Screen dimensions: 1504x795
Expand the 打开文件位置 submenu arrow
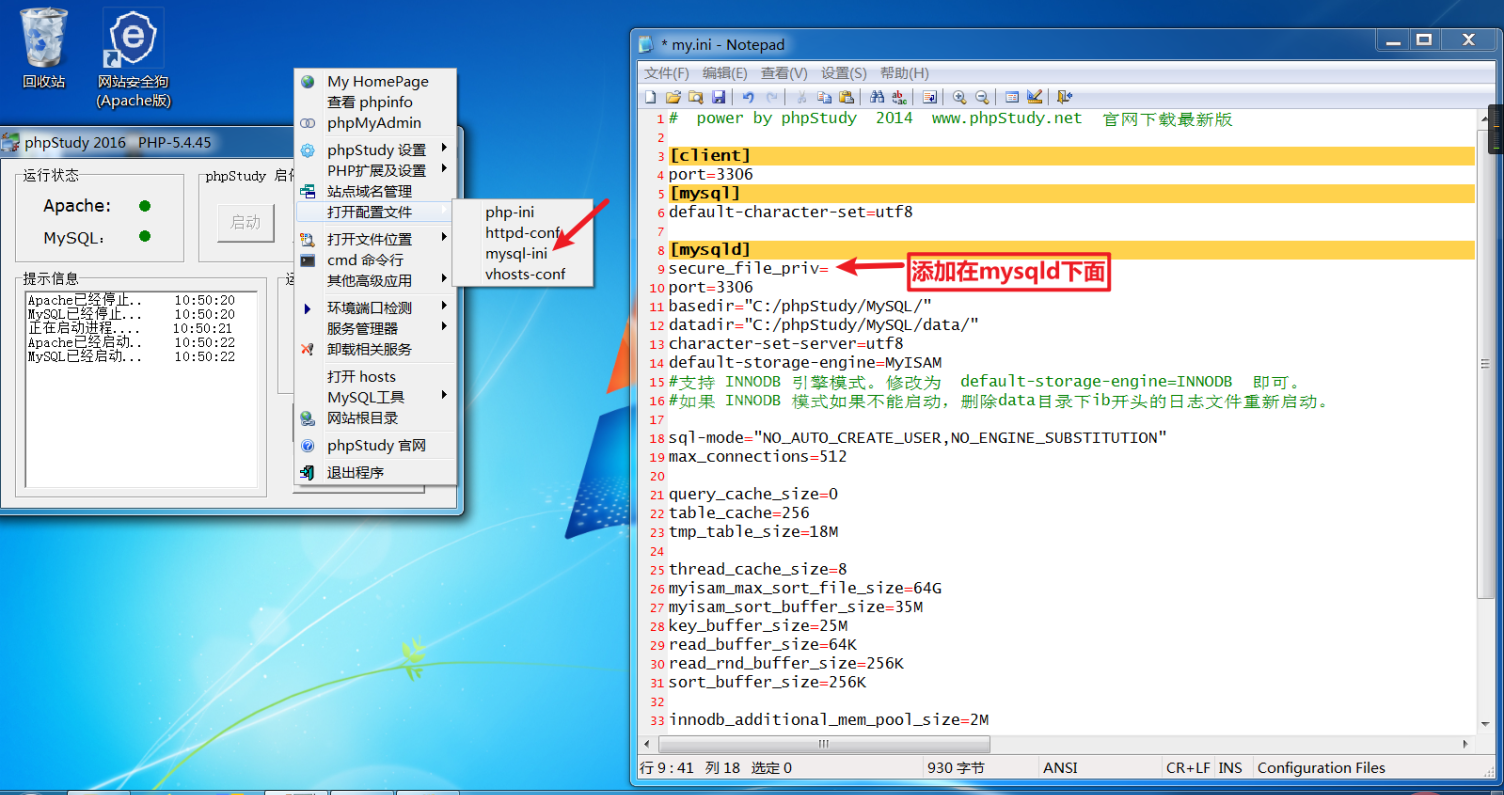tap(444, 239)
